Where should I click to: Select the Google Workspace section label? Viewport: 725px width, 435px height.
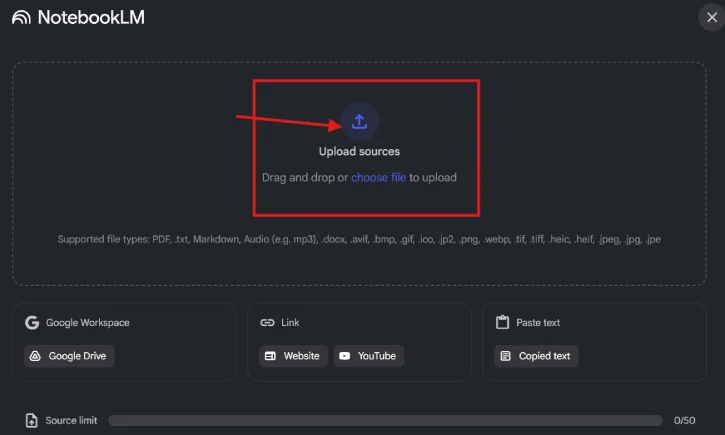(x=89, y=323)
